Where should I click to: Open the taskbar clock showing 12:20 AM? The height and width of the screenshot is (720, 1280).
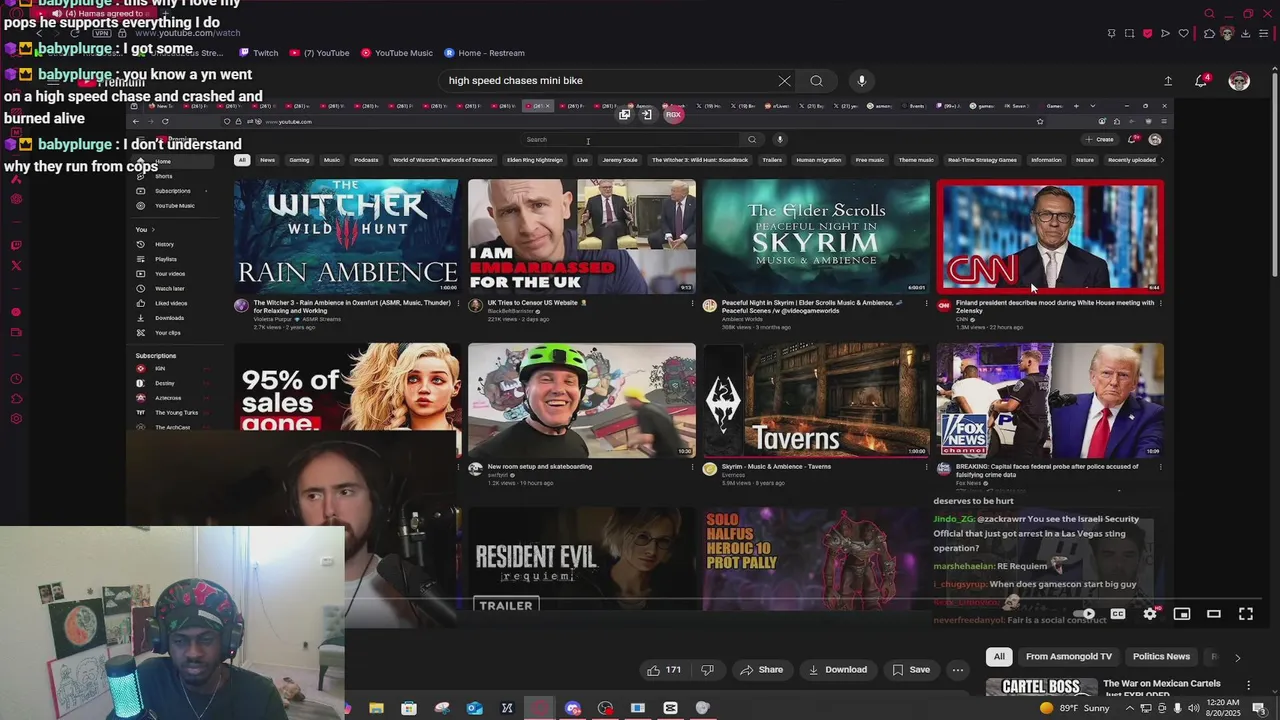tap(1223, 708)
